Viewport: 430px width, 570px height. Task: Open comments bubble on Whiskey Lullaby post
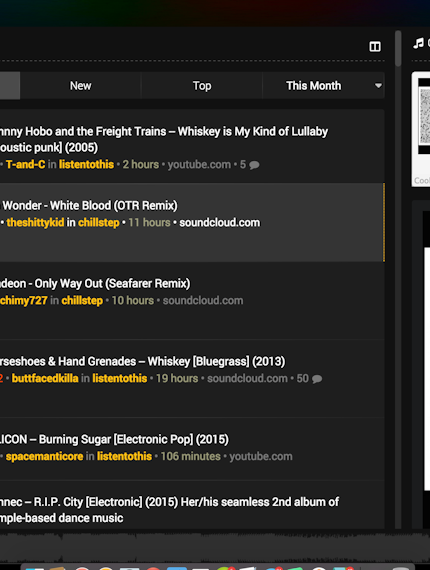[254, 165]
